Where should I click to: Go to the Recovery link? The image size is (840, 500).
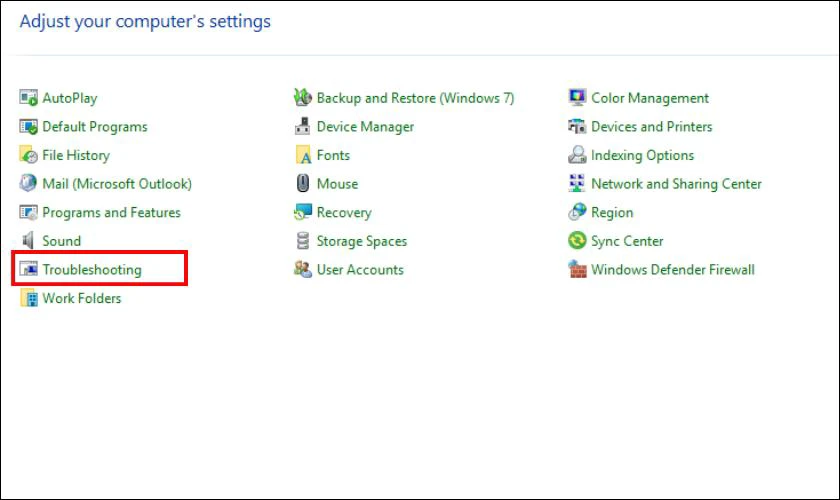(x=344, y=213)
